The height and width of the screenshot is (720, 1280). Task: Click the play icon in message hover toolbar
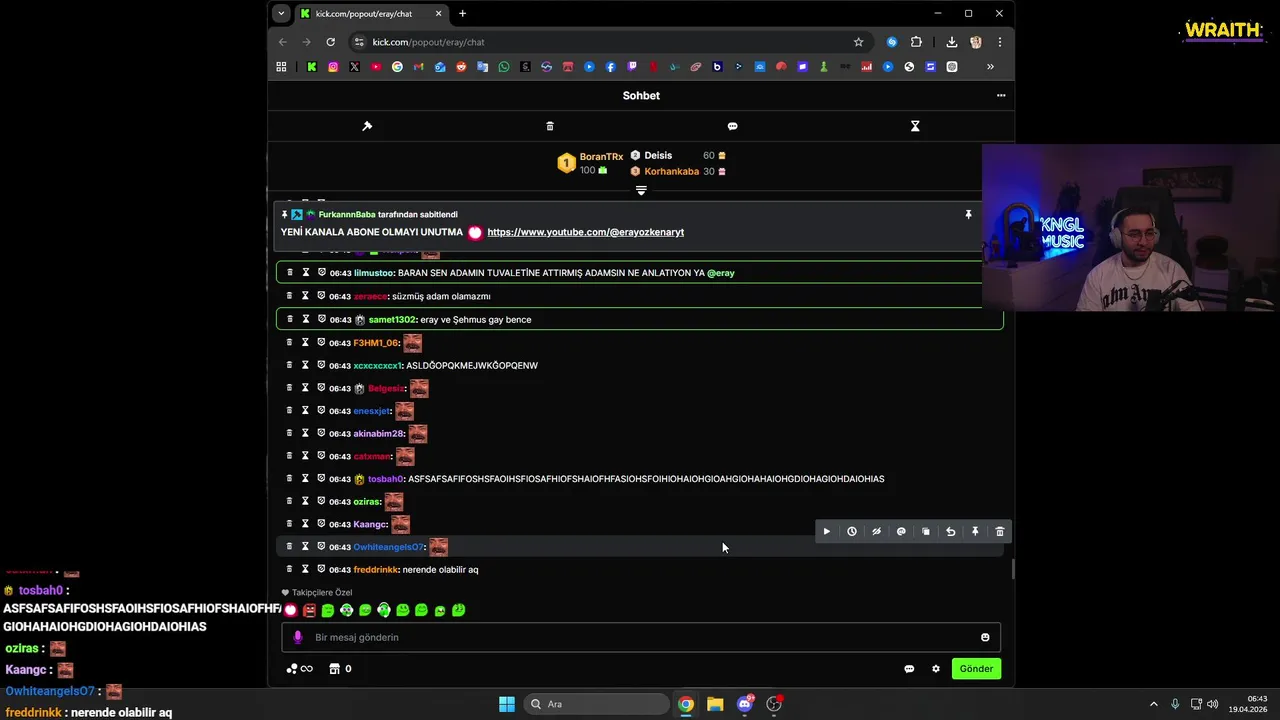tap(826, 532)
